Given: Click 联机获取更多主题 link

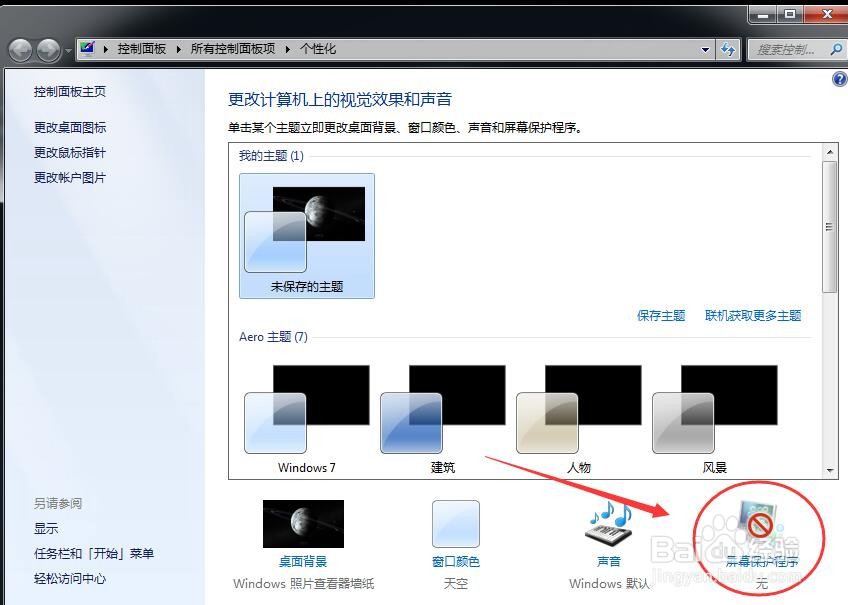Looking at the screenshot, I should click(x=753, y=315).
